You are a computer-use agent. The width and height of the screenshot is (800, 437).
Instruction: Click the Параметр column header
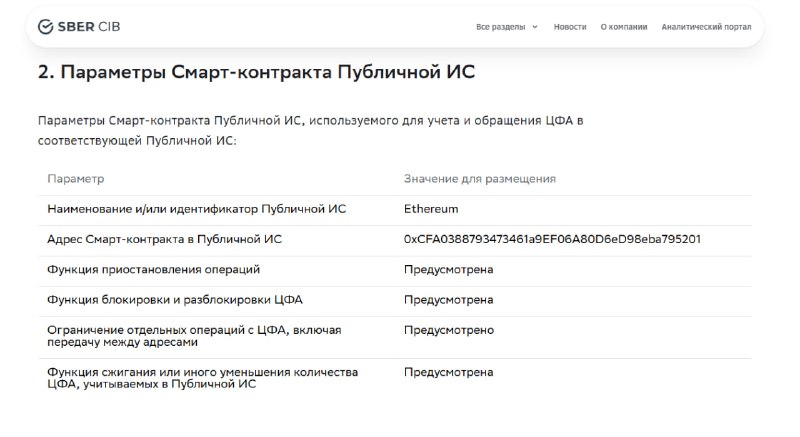76,179
